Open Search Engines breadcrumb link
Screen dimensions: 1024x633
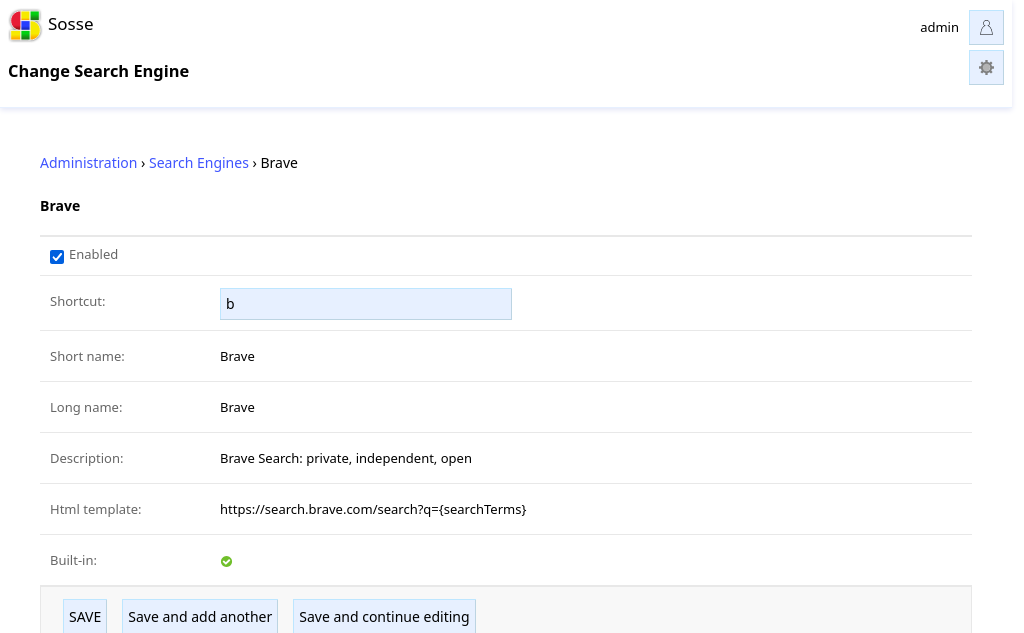click(199, 163)
